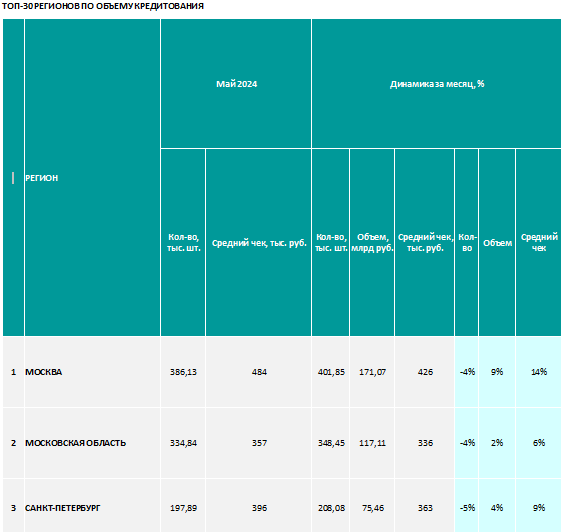The height and width of the screenshot is (532, 561).
Task: Click the 9% Объем cell in Москва row
Action: (497, 372)
